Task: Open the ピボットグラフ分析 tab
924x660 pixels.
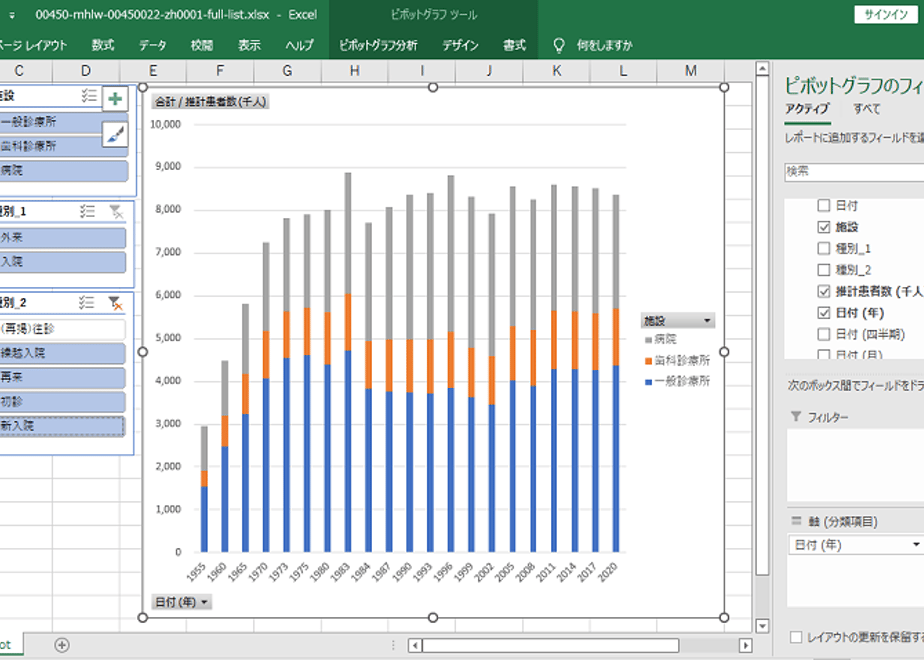Action: pos(378,45)
